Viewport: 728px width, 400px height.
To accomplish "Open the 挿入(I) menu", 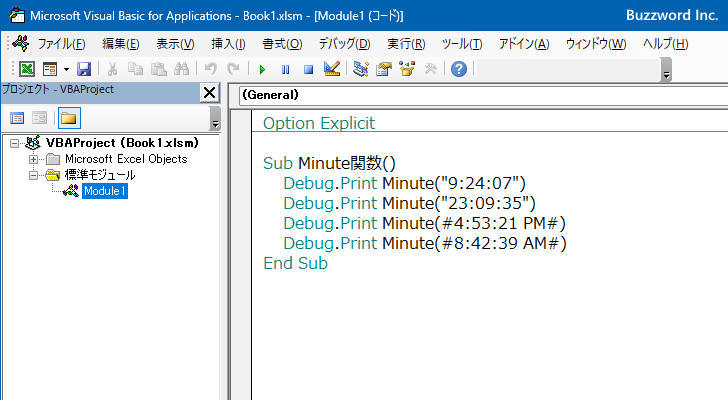I will pyautogui.click(x=228, y=44).
